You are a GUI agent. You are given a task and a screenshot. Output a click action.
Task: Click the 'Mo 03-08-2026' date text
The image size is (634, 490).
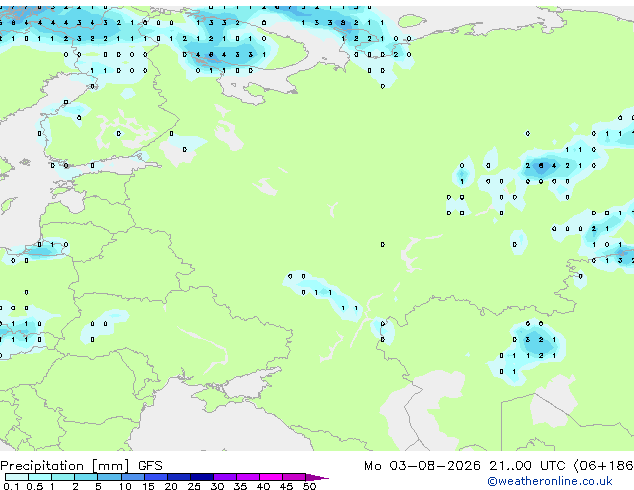[422, 466]
